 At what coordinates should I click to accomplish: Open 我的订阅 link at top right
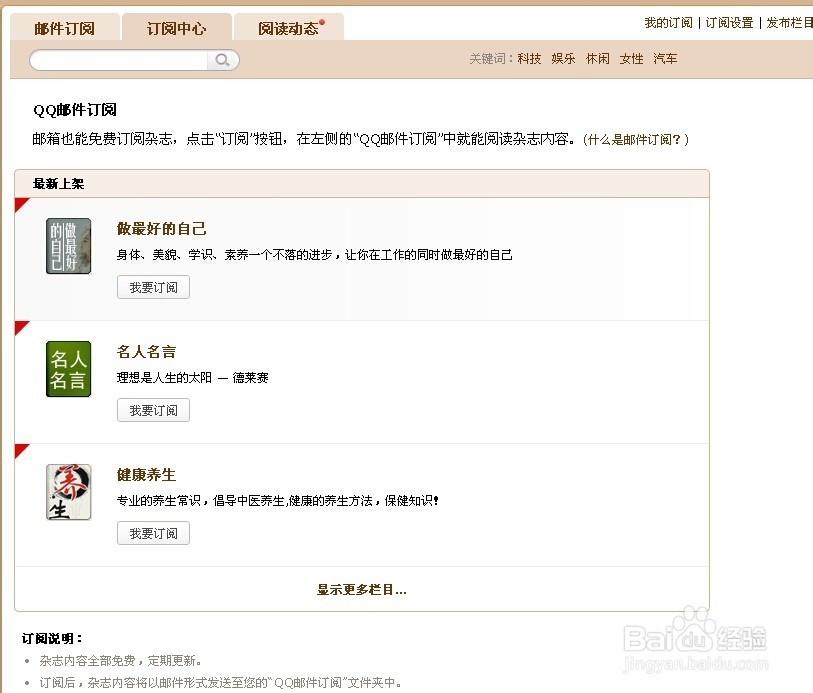point(668,23)
